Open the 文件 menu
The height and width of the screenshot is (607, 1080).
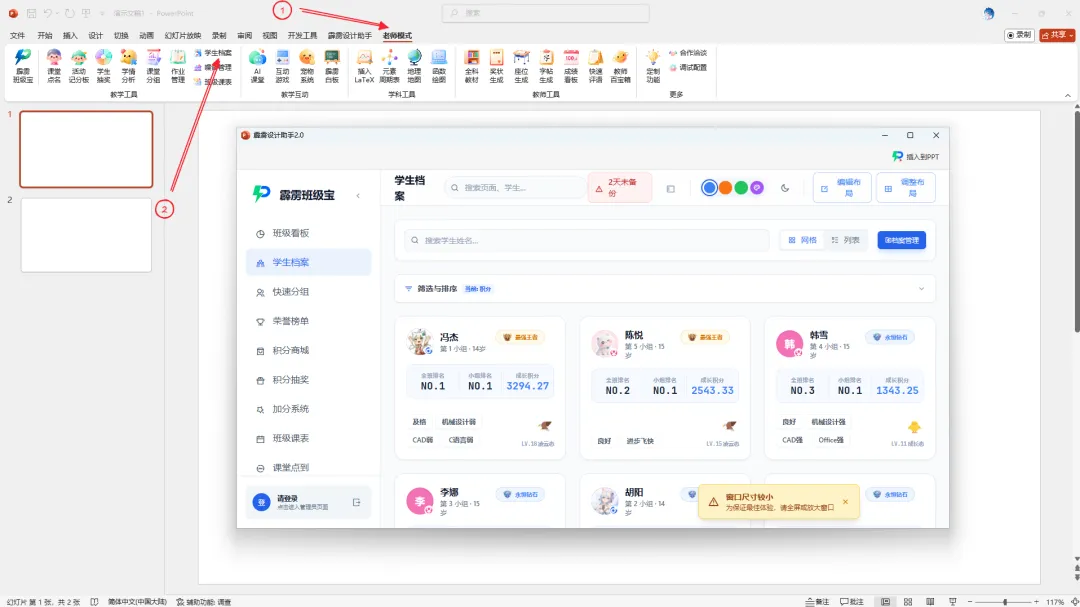18,35
